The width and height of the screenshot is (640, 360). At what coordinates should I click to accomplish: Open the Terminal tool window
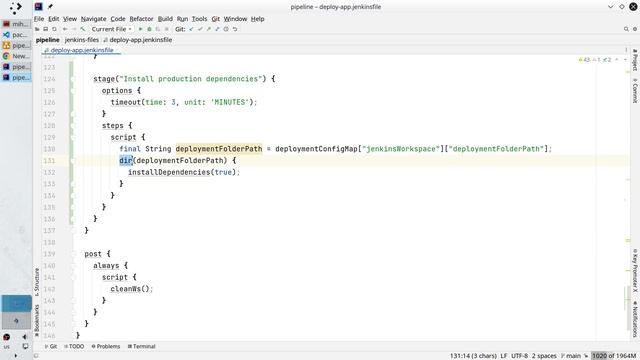click(x=142, y=347)
